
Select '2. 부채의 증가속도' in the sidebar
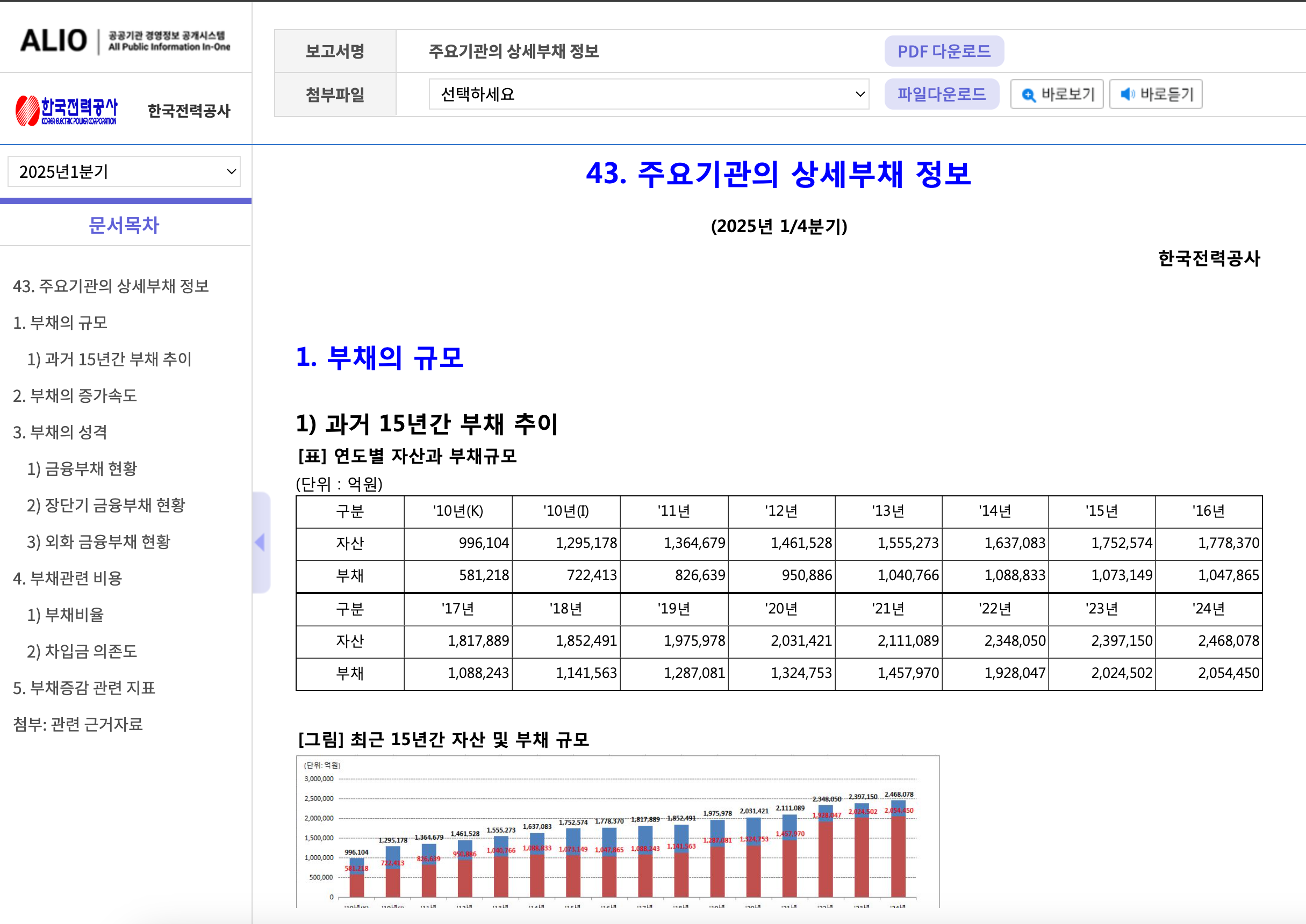[76, 396]
